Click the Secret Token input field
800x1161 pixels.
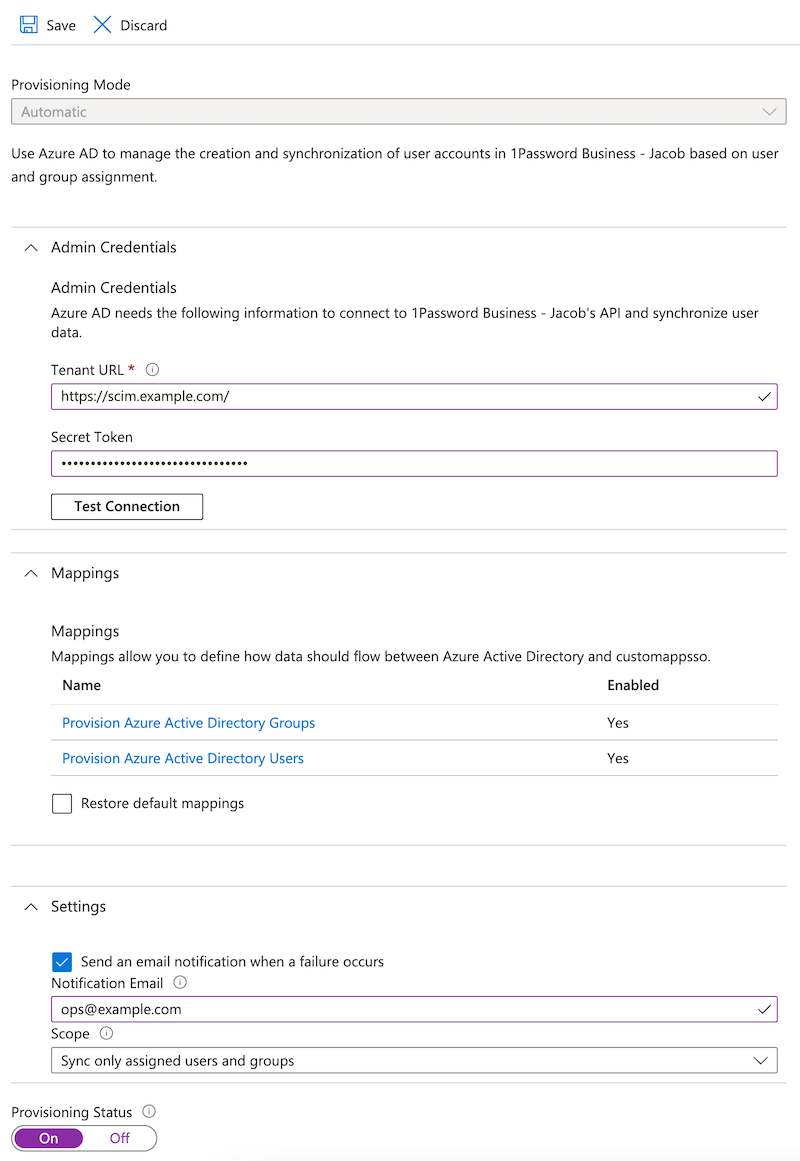point(414,464)
